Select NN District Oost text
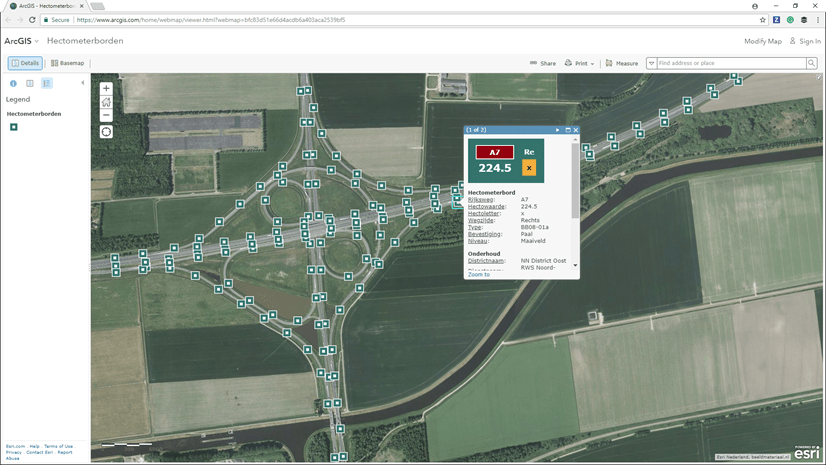Screen dimensions: 826x465 [x=543, y=261]
